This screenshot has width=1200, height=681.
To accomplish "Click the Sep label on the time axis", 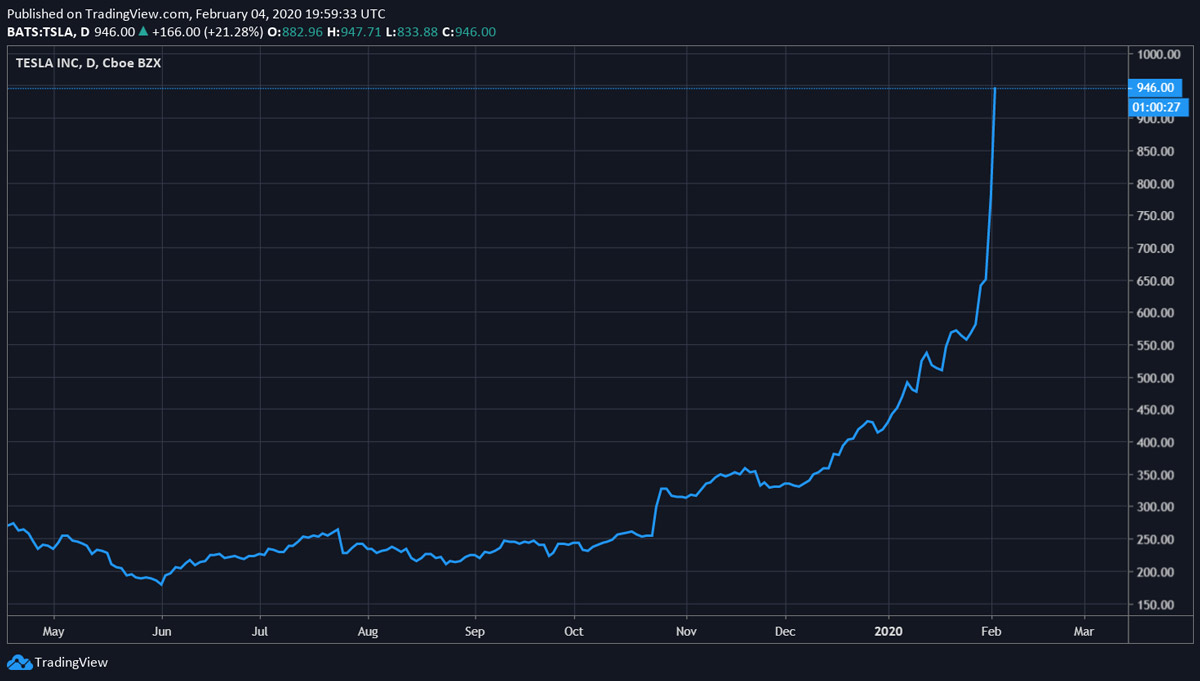I will [x=475, y=632].
